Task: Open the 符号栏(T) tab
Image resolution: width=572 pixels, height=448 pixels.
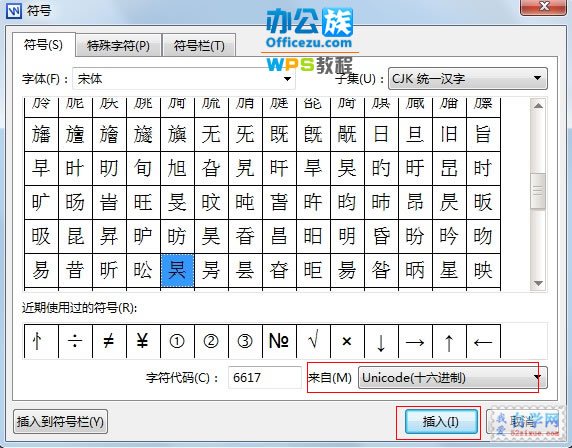Action: (x=199, y=46)
